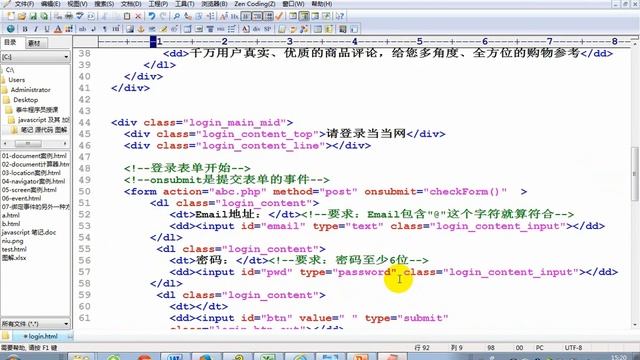Select the Desktop folder in tree

[x=25, y=100]
